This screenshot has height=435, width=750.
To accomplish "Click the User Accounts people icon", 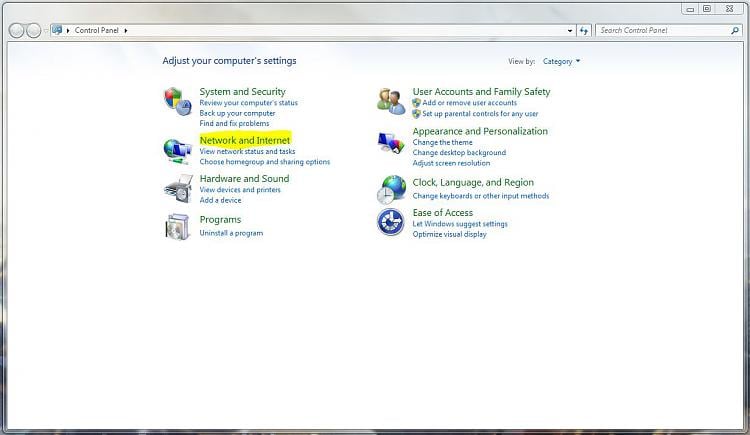I will [x=391, y=101].
